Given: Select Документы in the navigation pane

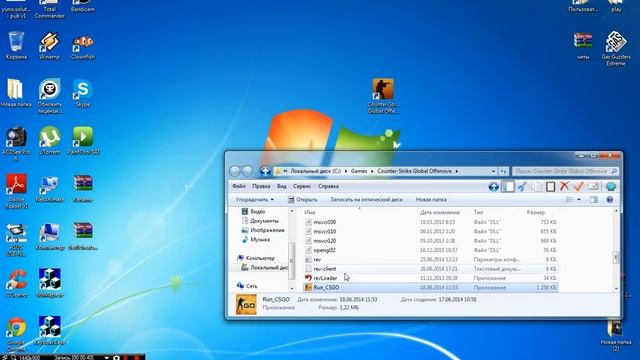Looking at the screenshot, I should (260, 221).
